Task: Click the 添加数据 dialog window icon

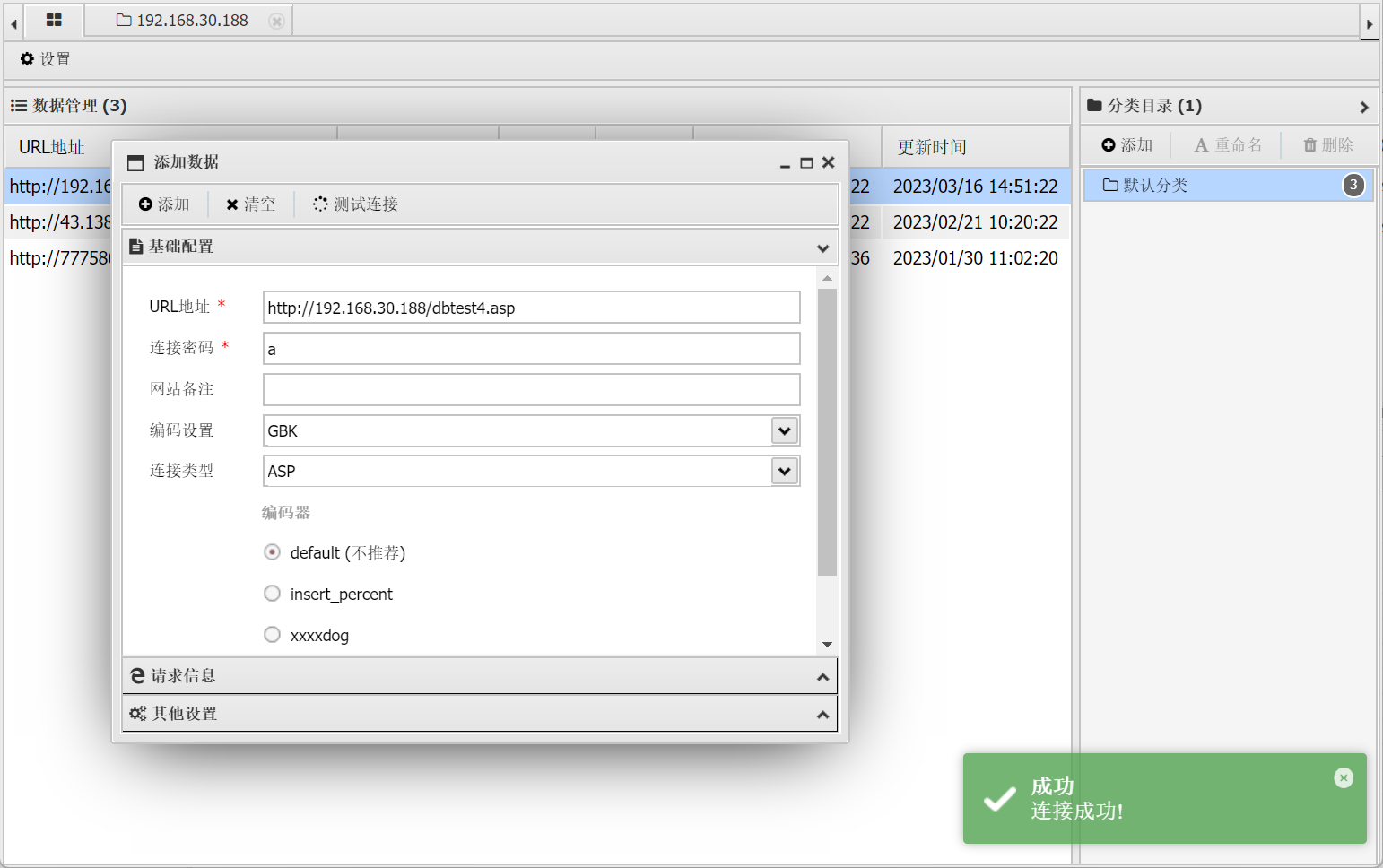Action: pos(135,163)
